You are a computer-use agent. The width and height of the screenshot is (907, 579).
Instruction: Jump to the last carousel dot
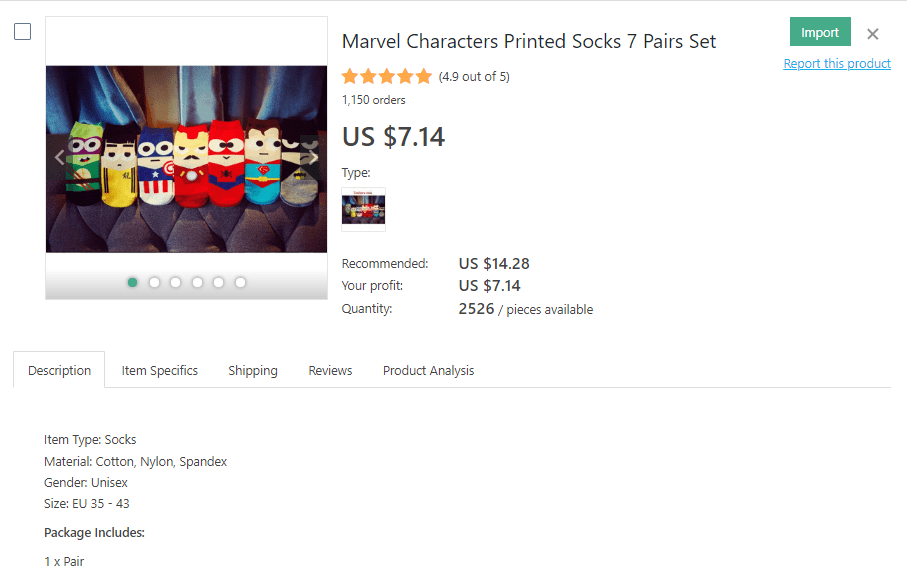(240, 282)
